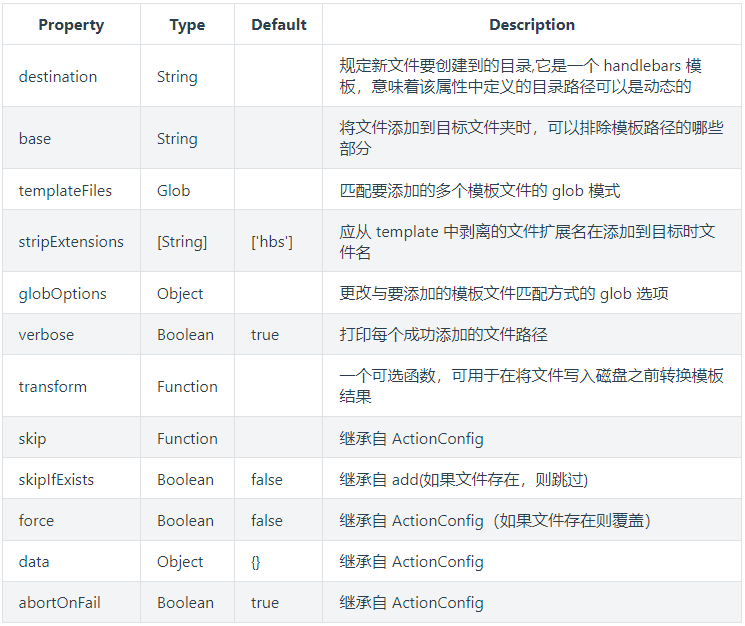The height and width of the screenshot is (626, 745).
Task: Select the skipIfExists property cell
Action: tap(56, 480)
